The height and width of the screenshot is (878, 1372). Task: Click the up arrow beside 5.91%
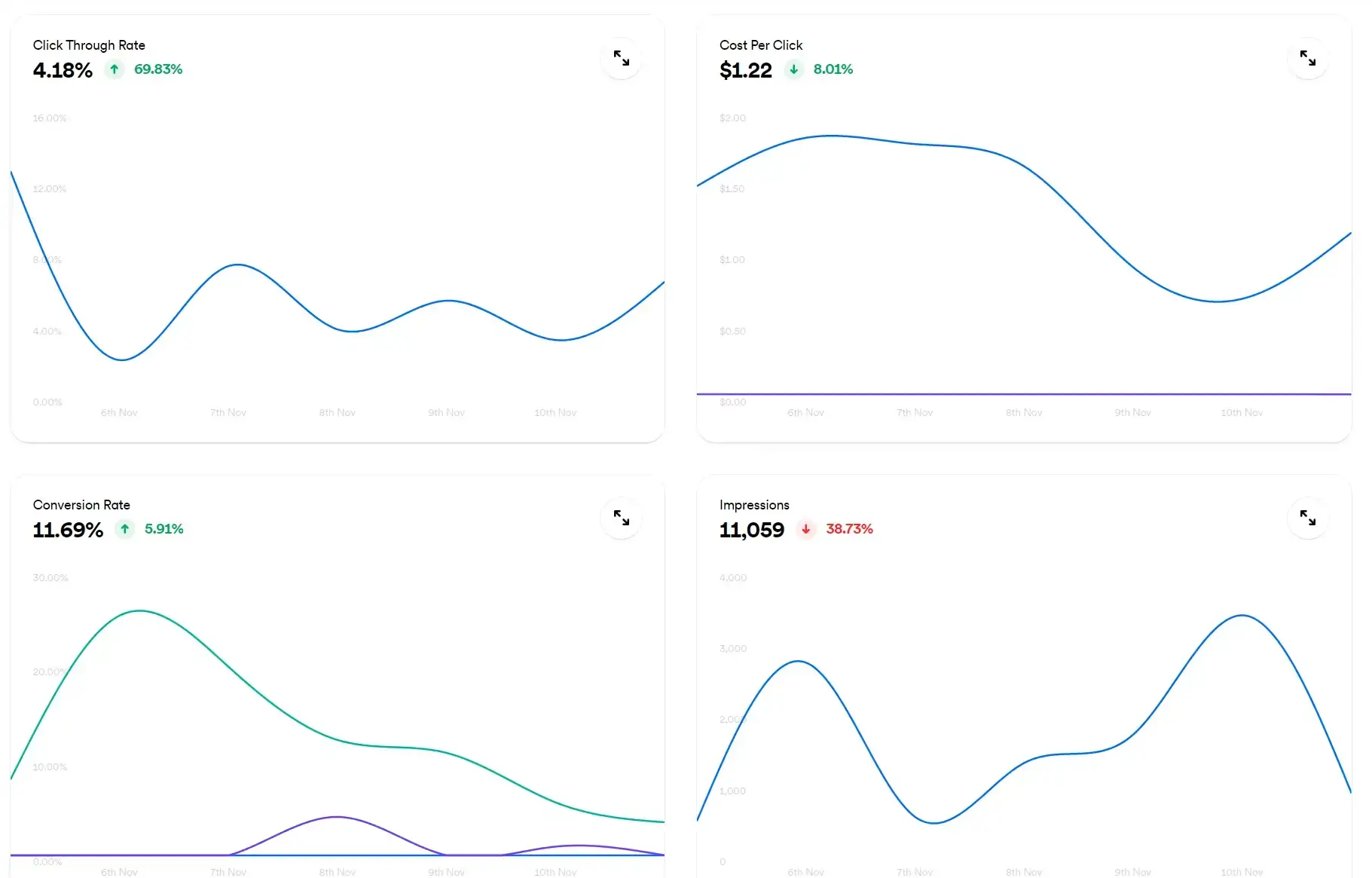click(x=125, y=529)
